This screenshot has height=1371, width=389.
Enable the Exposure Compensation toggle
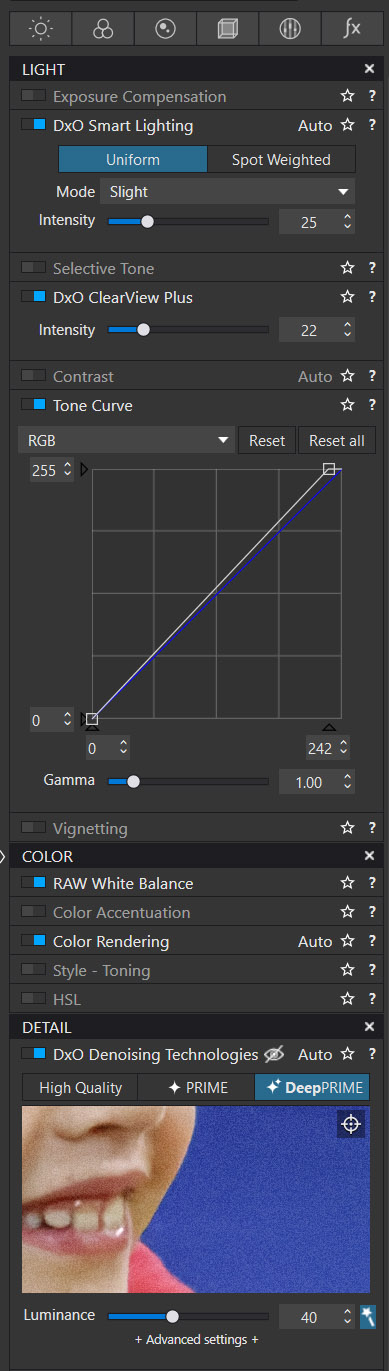coord(34,97)
